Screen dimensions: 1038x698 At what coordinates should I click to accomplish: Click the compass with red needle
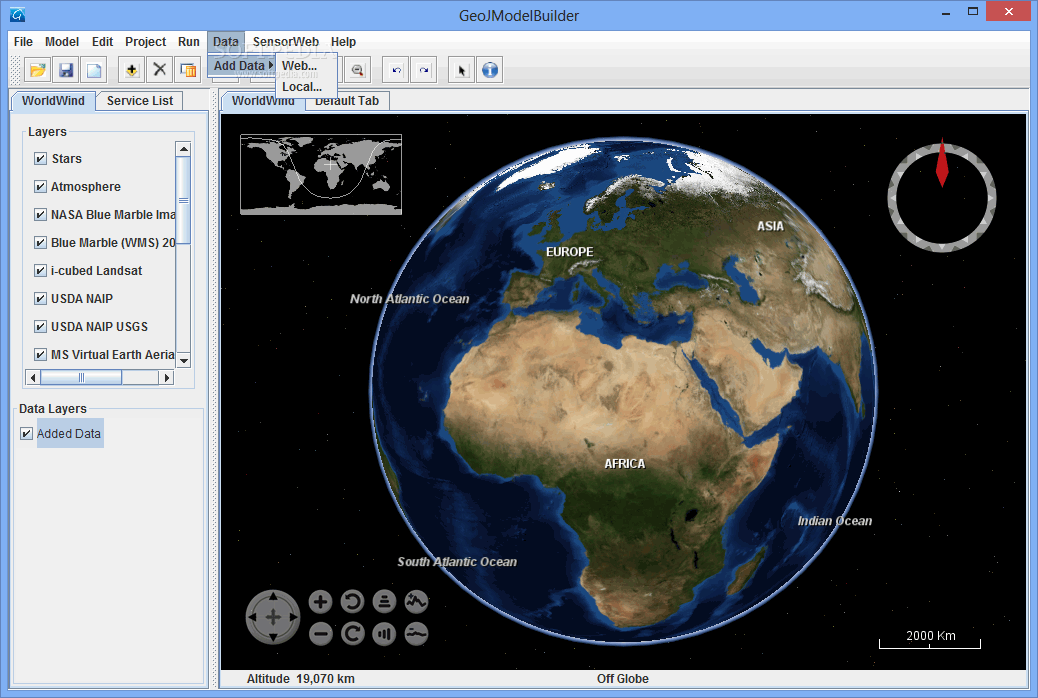[941, 197]
